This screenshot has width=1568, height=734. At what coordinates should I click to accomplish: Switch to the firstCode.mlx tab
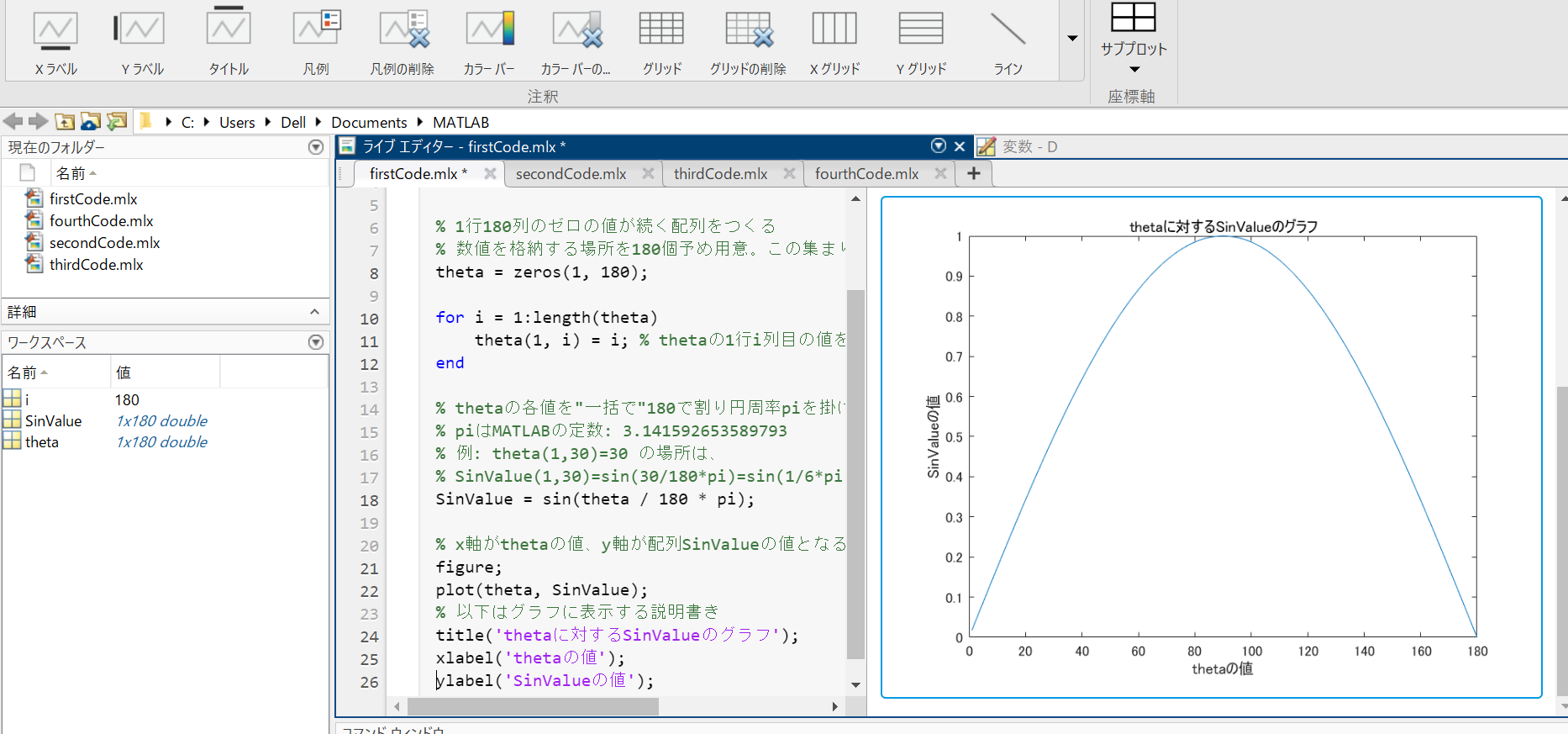click(418, 174)
